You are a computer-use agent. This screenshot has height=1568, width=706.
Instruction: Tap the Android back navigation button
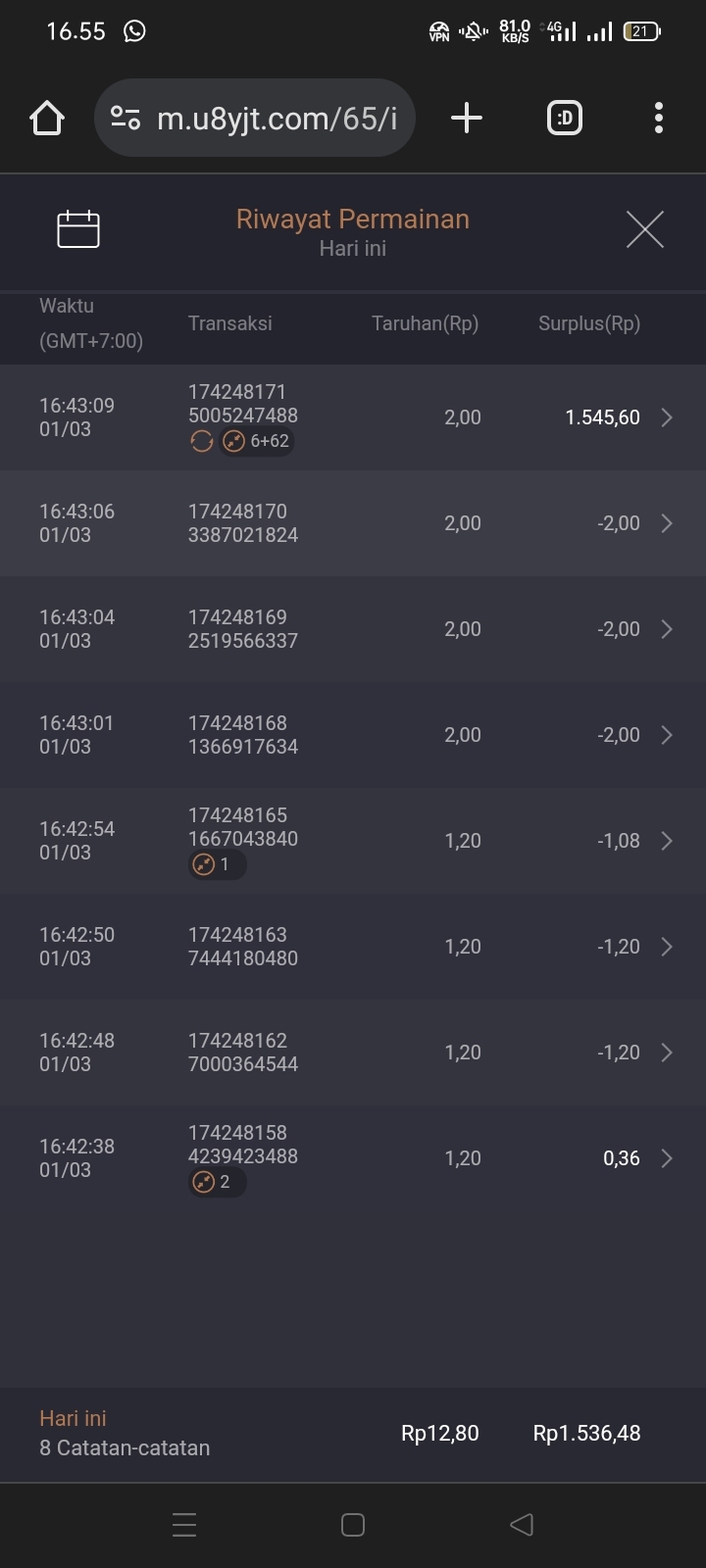point(522,1525)
